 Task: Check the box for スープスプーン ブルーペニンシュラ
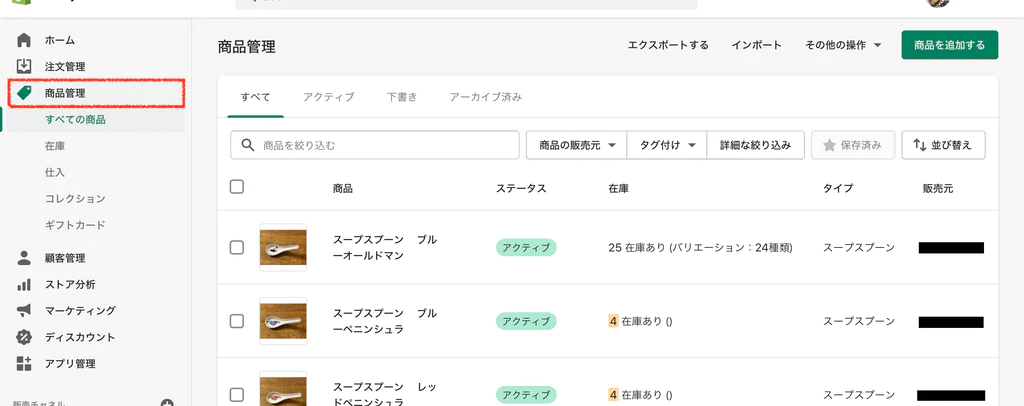click(x=237, y=321)
